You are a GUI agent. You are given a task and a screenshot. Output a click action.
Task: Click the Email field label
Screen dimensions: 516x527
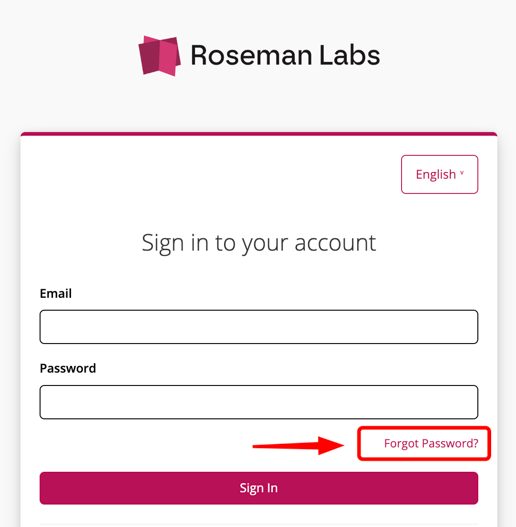(x=56, y=293)
